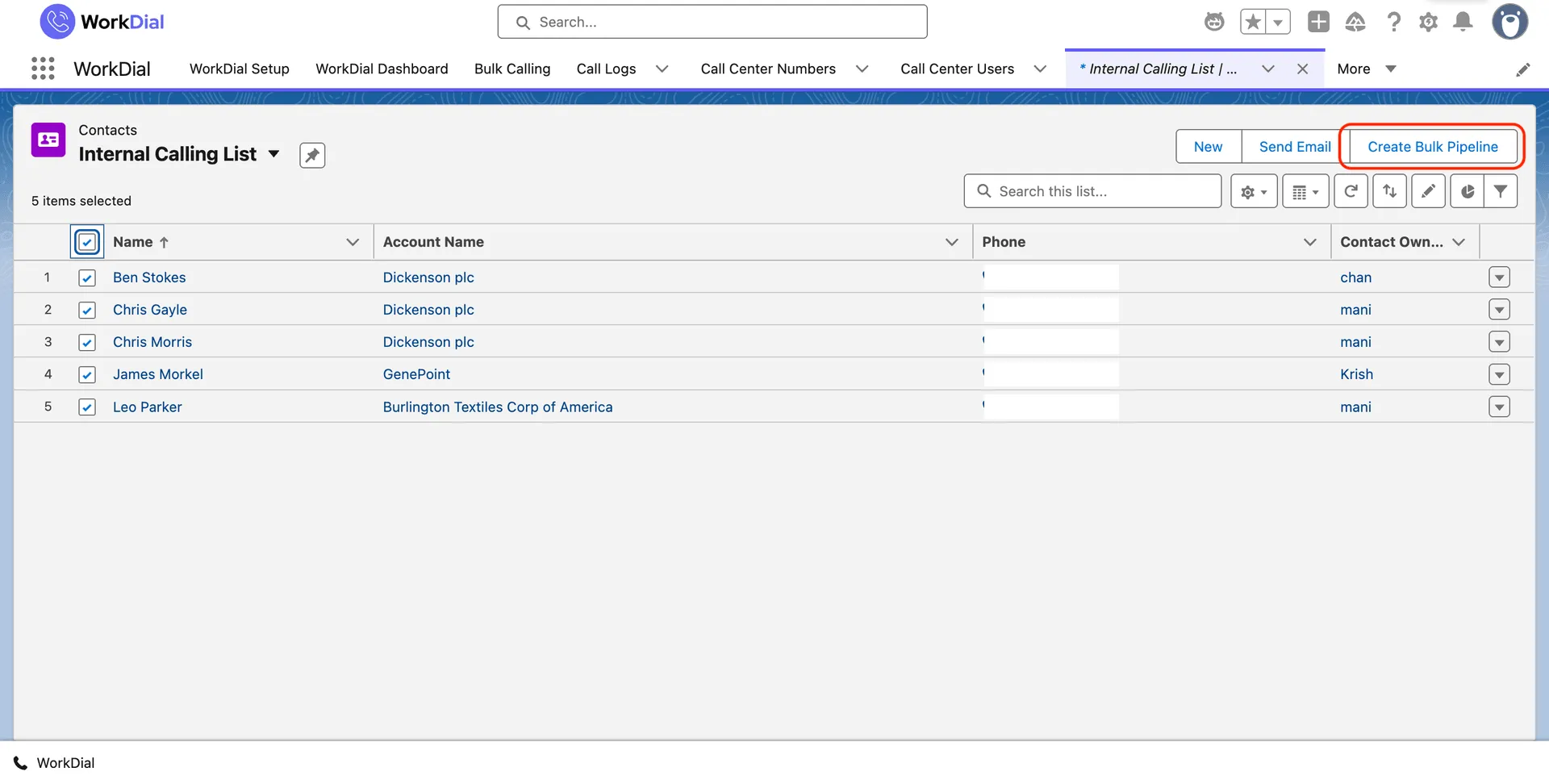1549x784 pixels.
Task: Uncheck the James Morkel row checkbox
Action: tap(87, 374)
